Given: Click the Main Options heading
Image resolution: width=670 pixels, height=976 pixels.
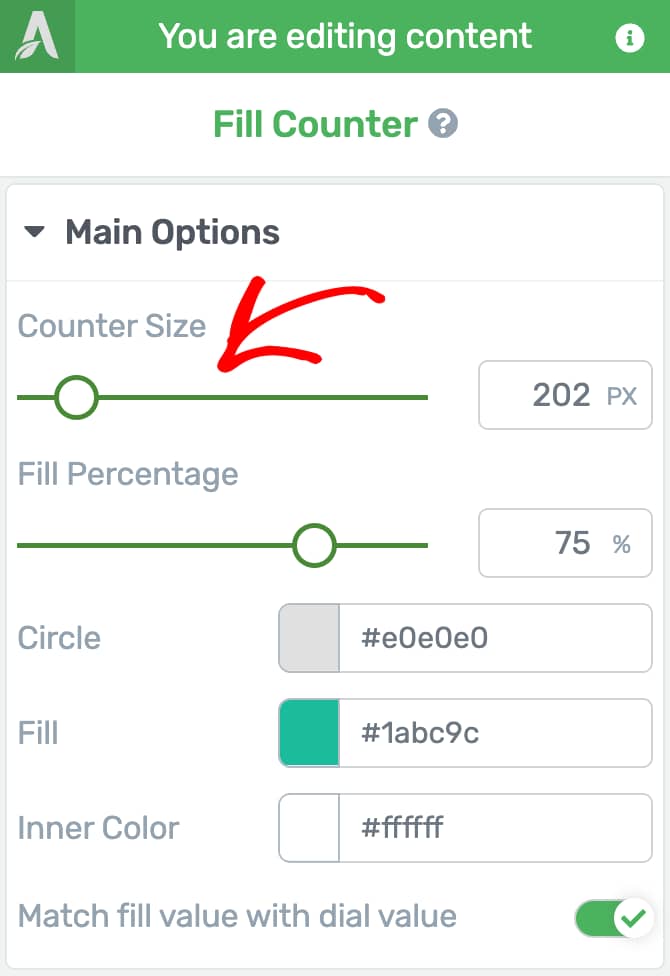Looking at the screenshot, I should 172,232.
